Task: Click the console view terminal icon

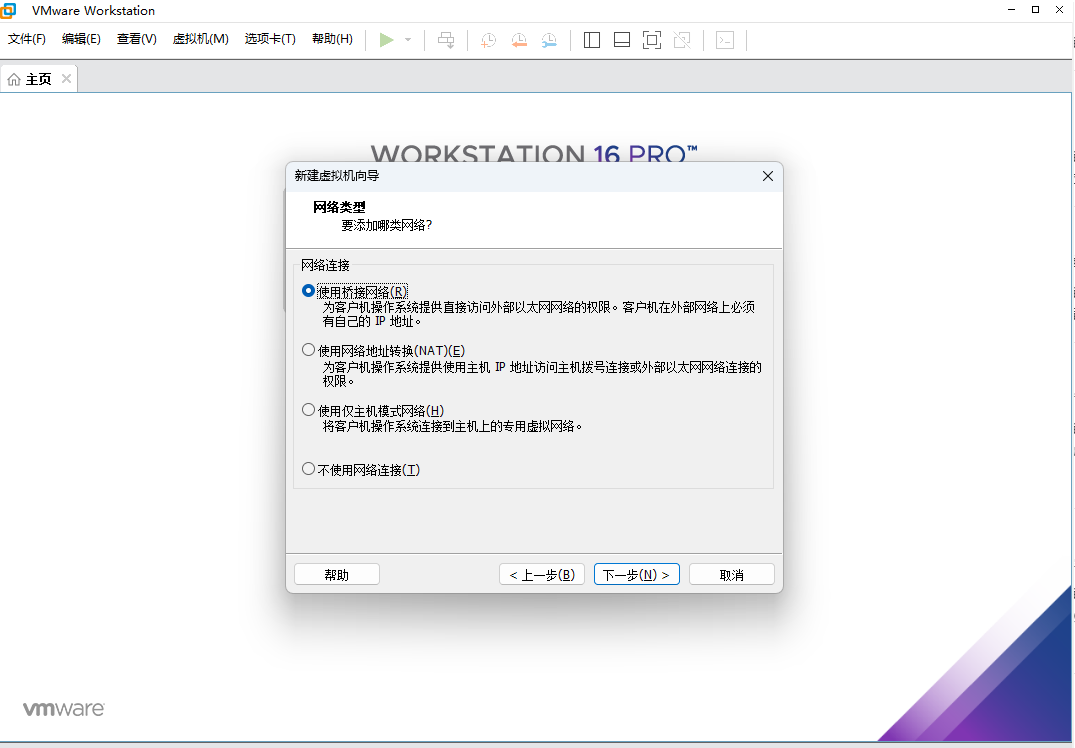Action: (x=725, y=40)
